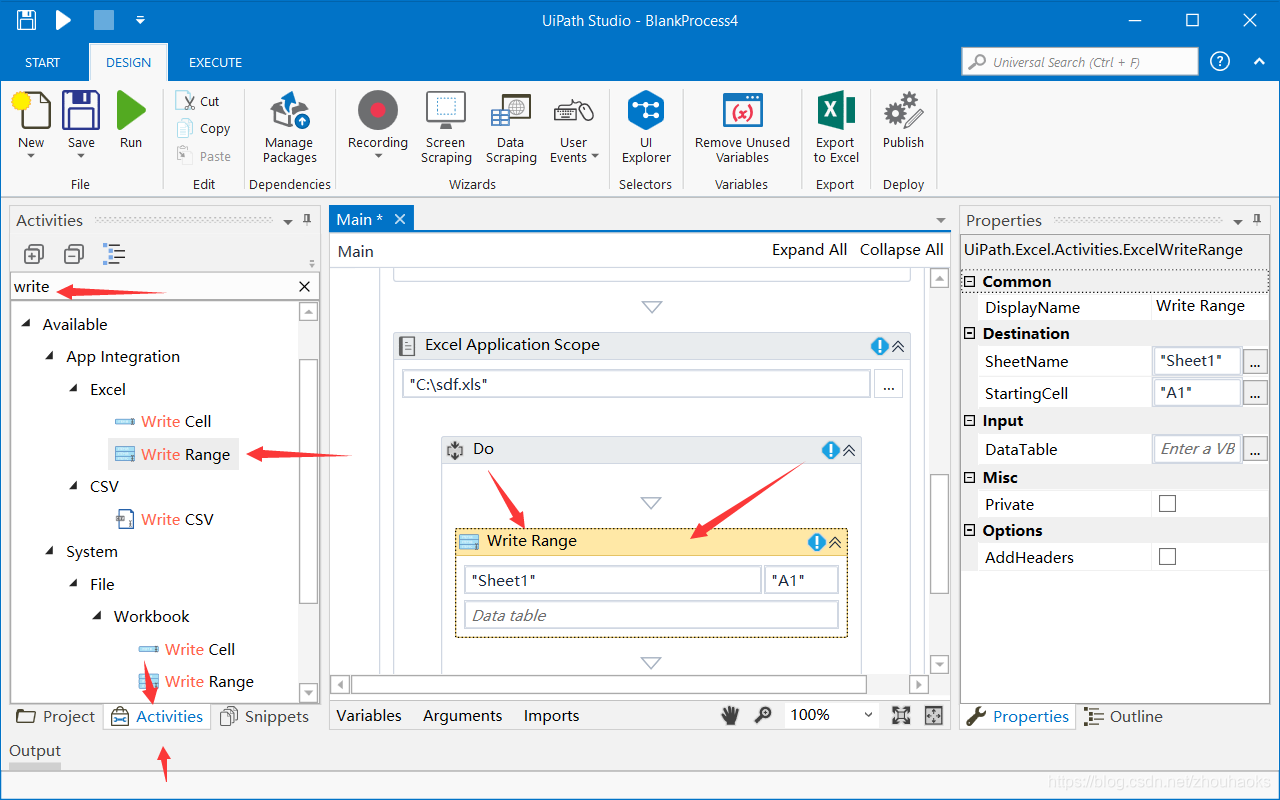
Task: Click Copy in the Edit group
Action: [x=203, y=128]
